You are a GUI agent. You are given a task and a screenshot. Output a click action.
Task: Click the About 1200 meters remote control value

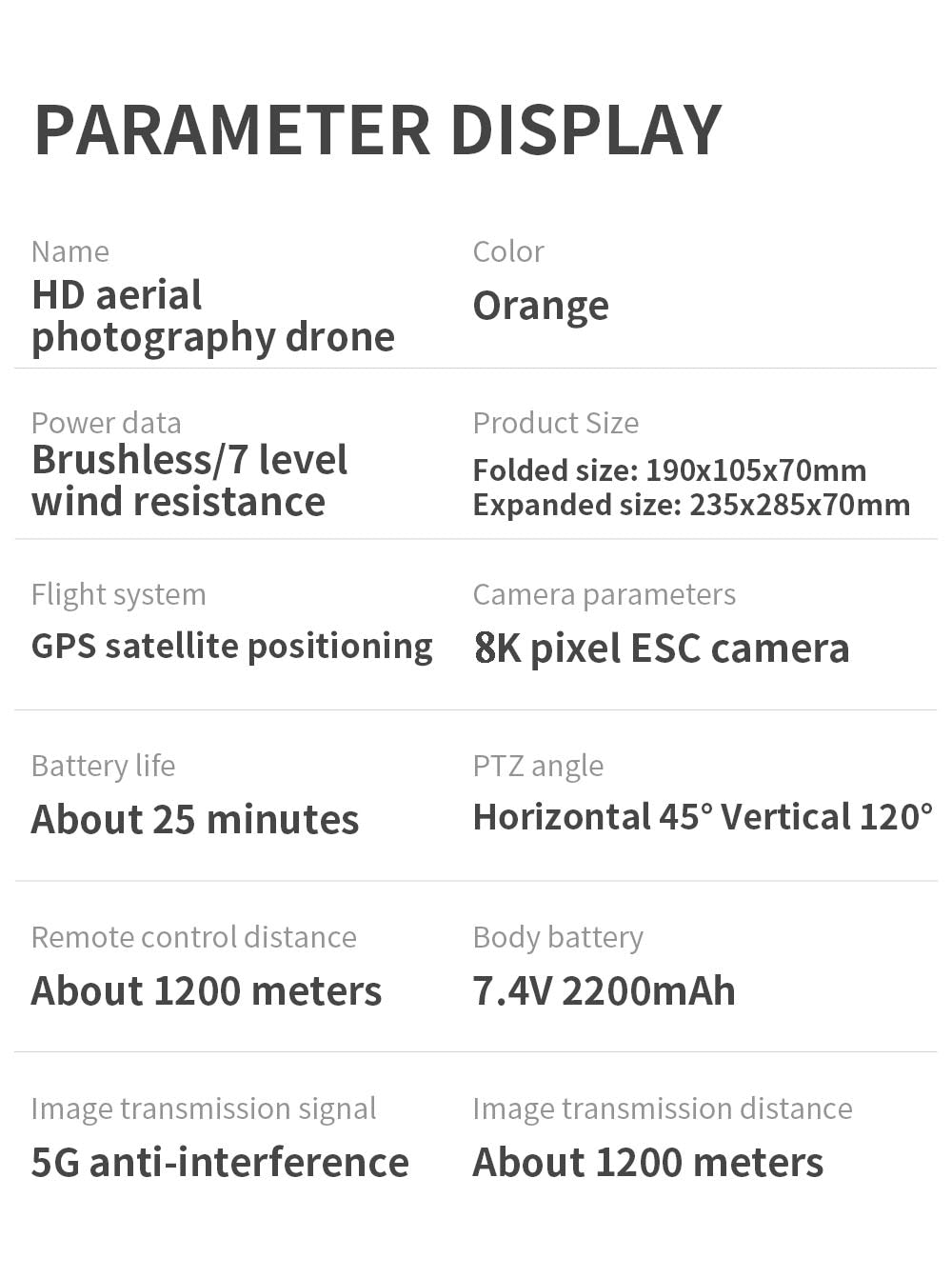click(x=207, y=990)
